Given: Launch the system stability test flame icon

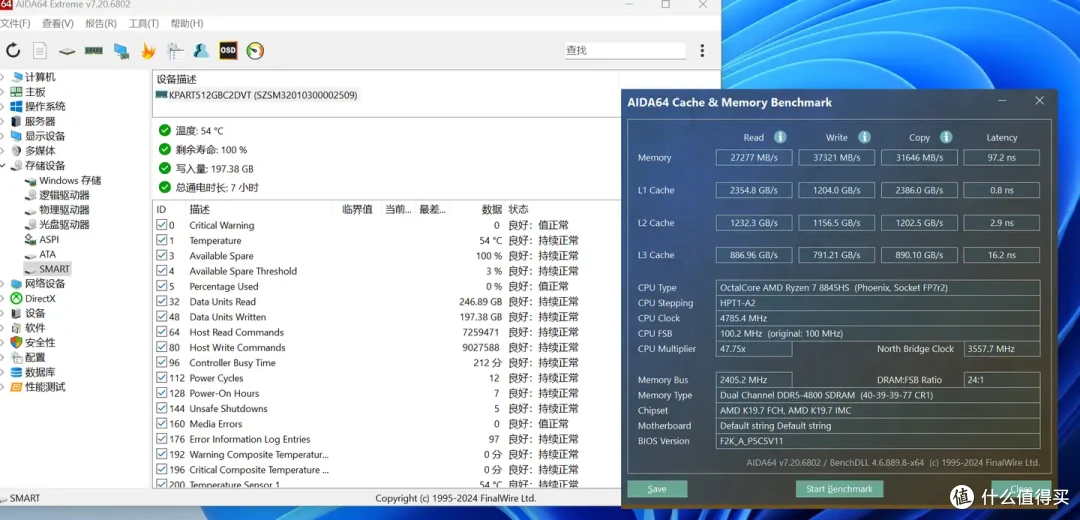Looking at the screenshot, I should (148, 50).
